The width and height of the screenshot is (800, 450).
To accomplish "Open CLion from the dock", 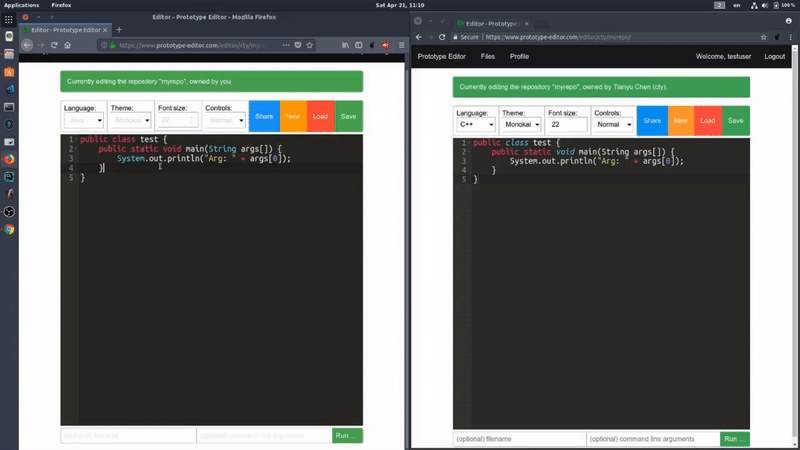I will [x=9, y=177].
